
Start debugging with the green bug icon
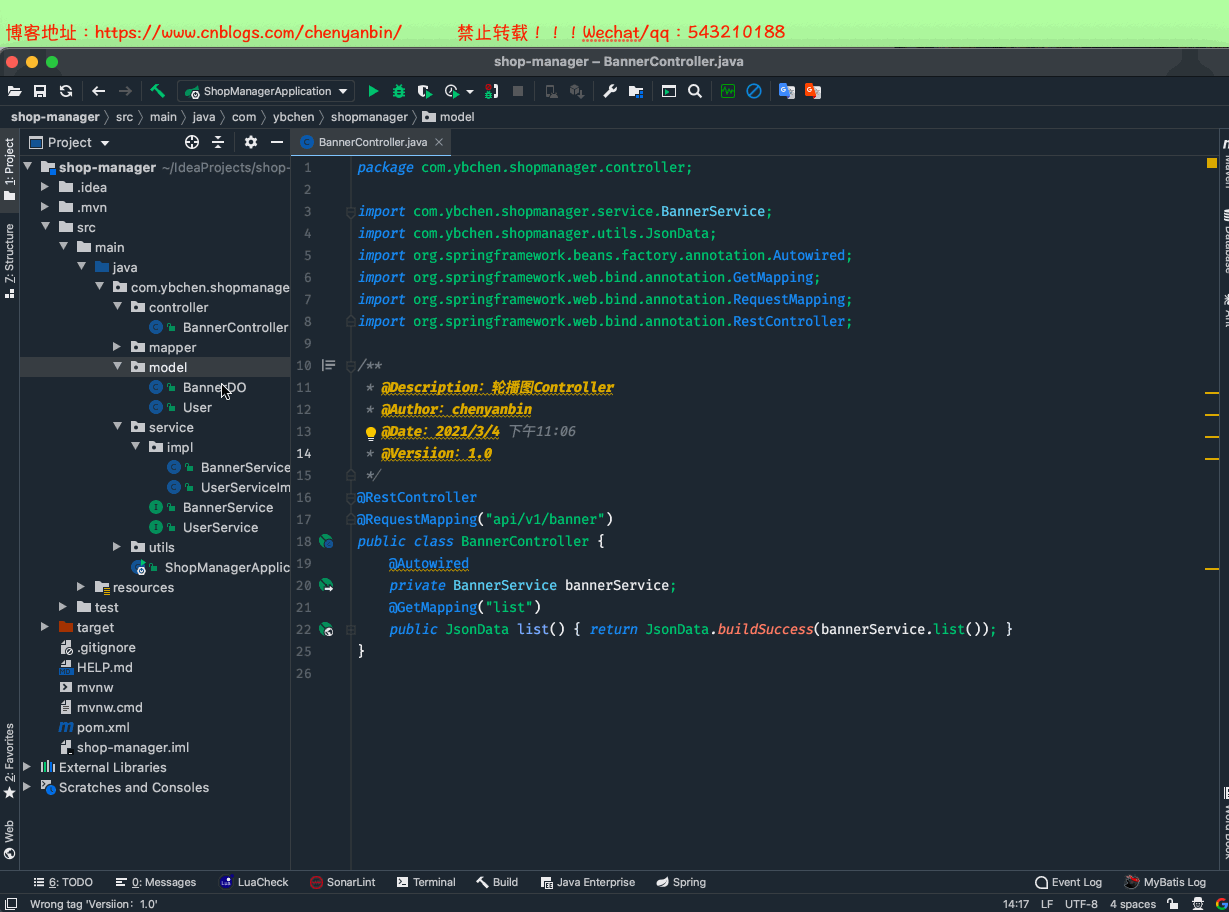[399, 91]
